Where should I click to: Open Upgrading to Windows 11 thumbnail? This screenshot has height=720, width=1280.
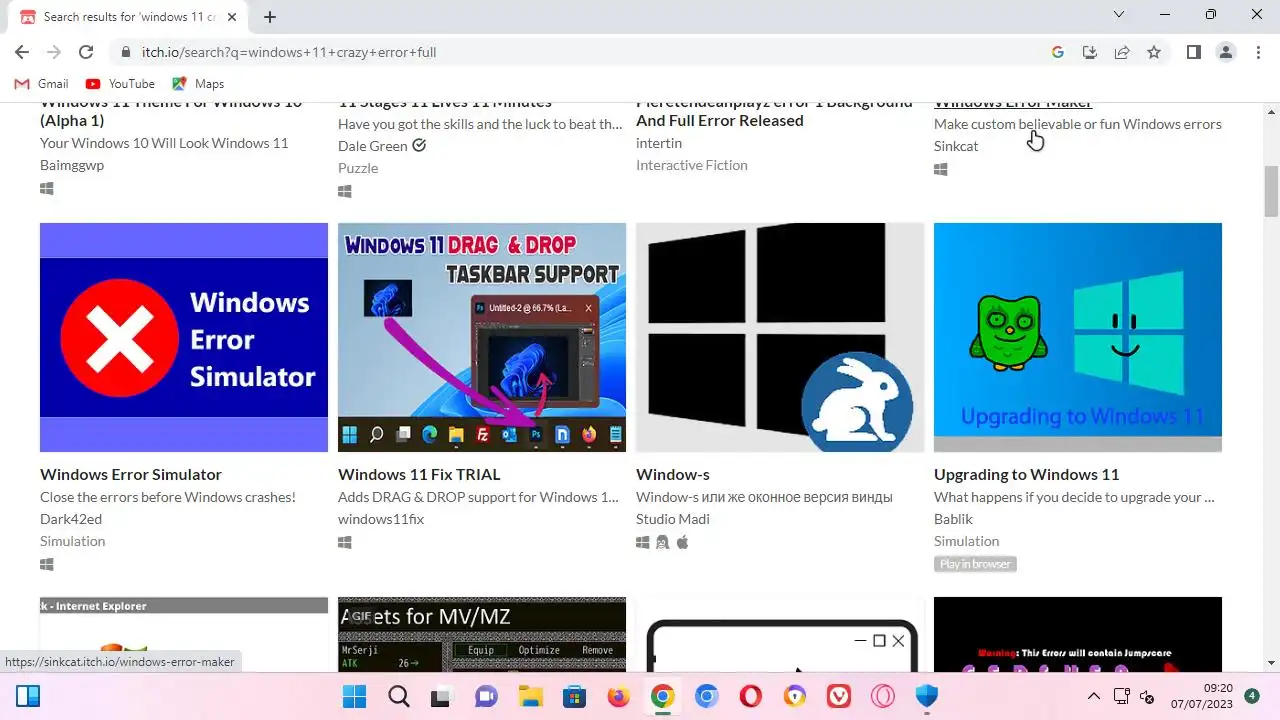(x=1078, y=337)
